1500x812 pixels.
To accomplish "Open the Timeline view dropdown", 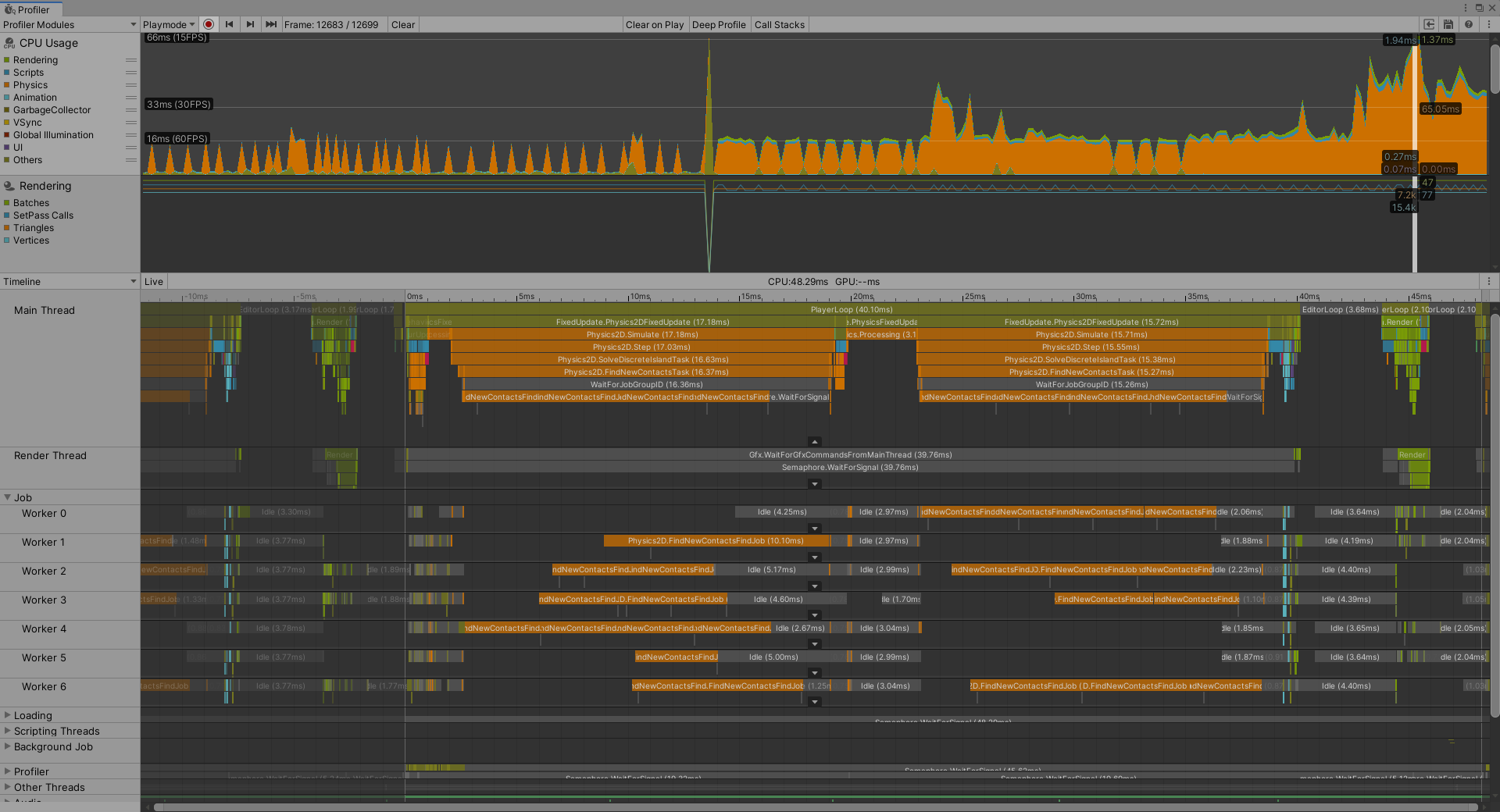I will [x=70, y=281].
